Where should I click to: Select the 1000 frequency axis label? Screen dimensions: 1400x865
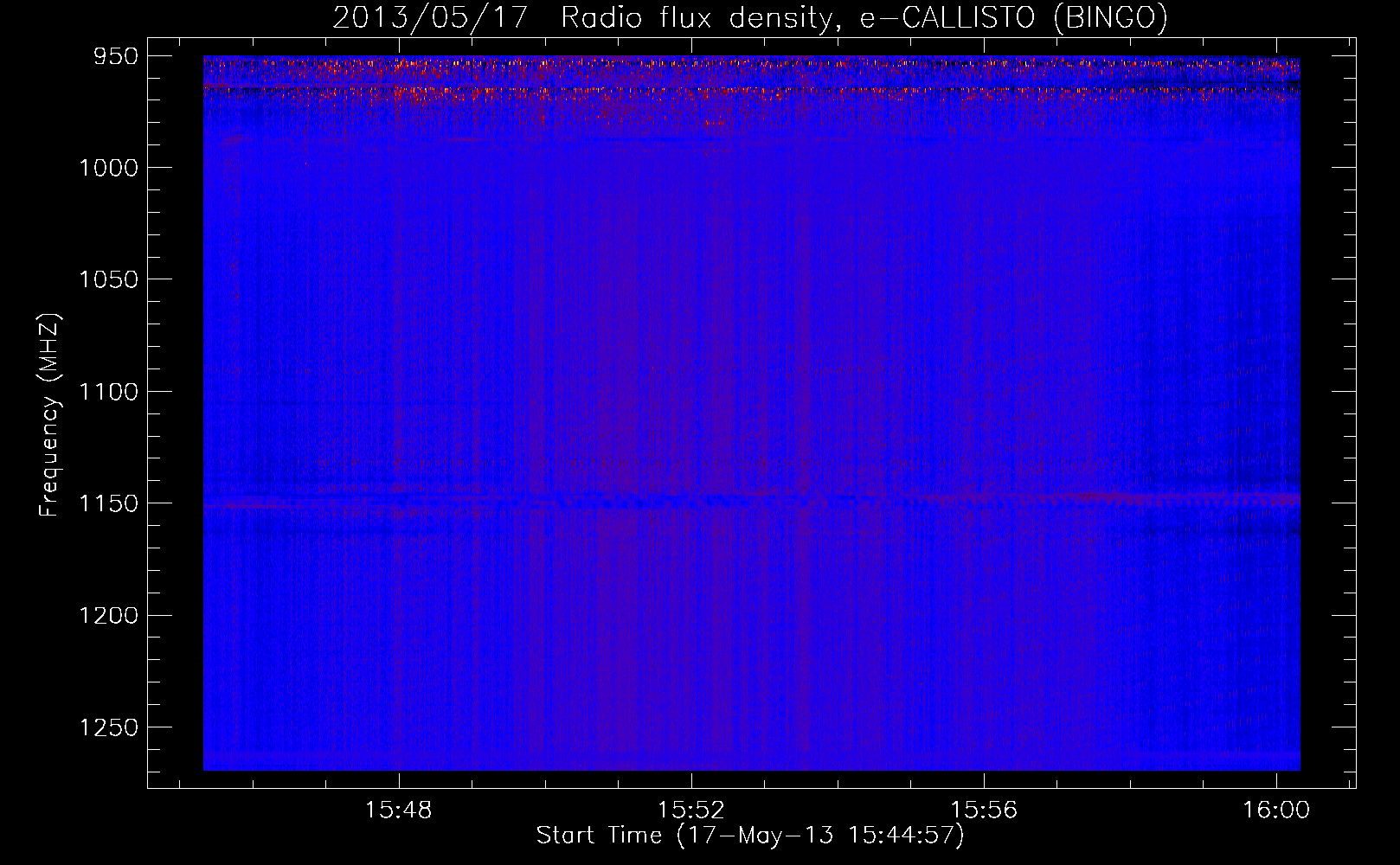coord(108,168)
